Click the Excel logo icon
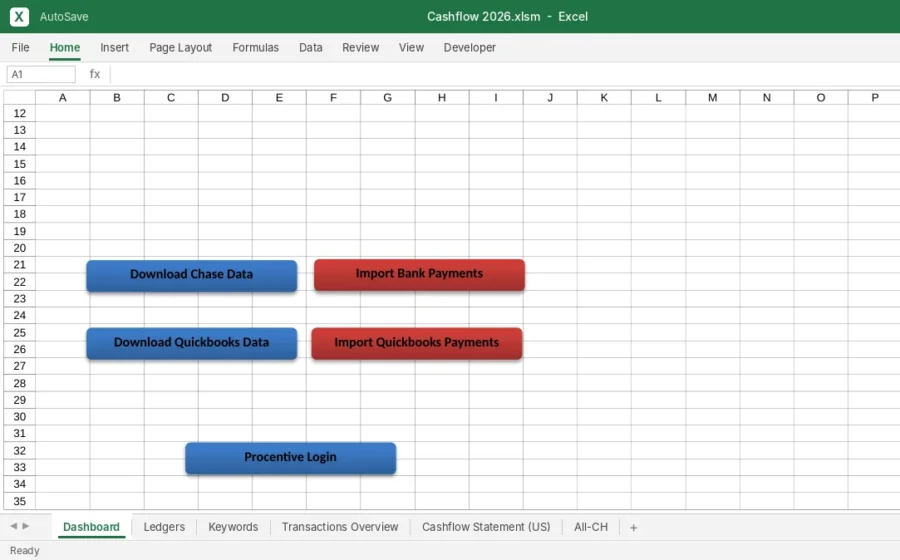The width and height of the screenshot is (900, 560). click(19, 17)
